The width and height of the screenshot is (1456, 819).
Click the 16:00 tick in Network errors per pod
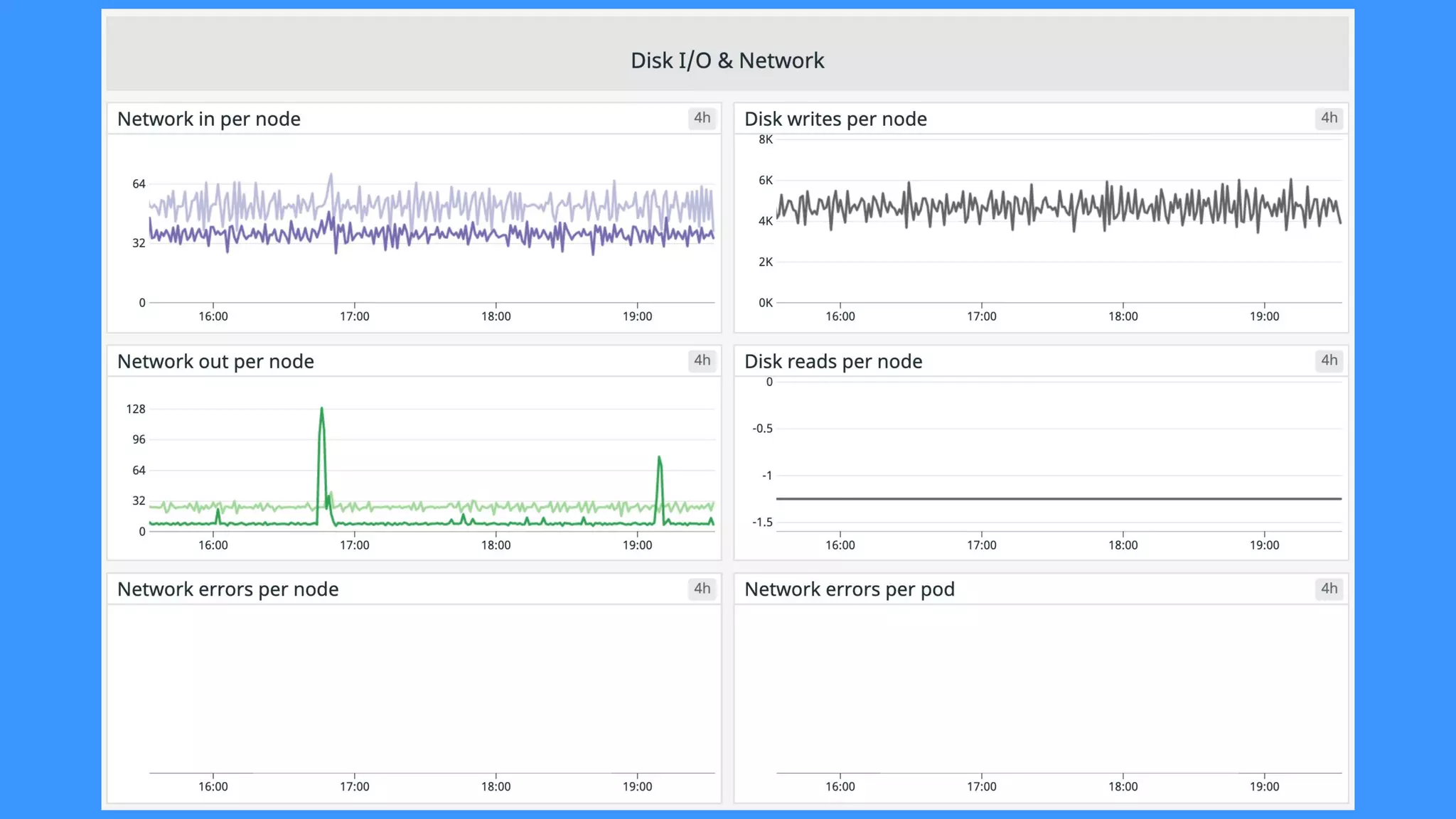[840, 786]
